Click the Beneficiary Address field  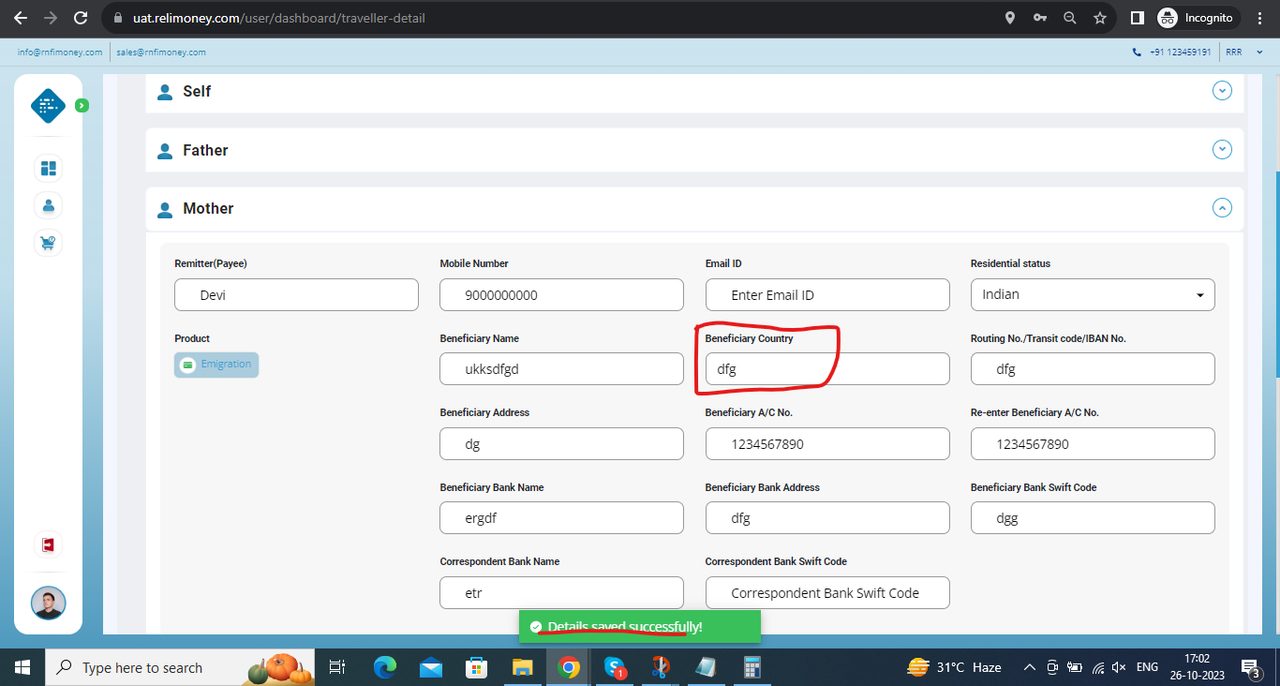(562, 444)
